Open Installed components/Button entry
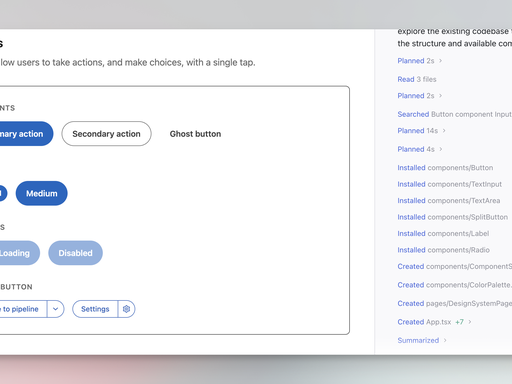This screenshot has height=384, width=512. tap(445, 168)
